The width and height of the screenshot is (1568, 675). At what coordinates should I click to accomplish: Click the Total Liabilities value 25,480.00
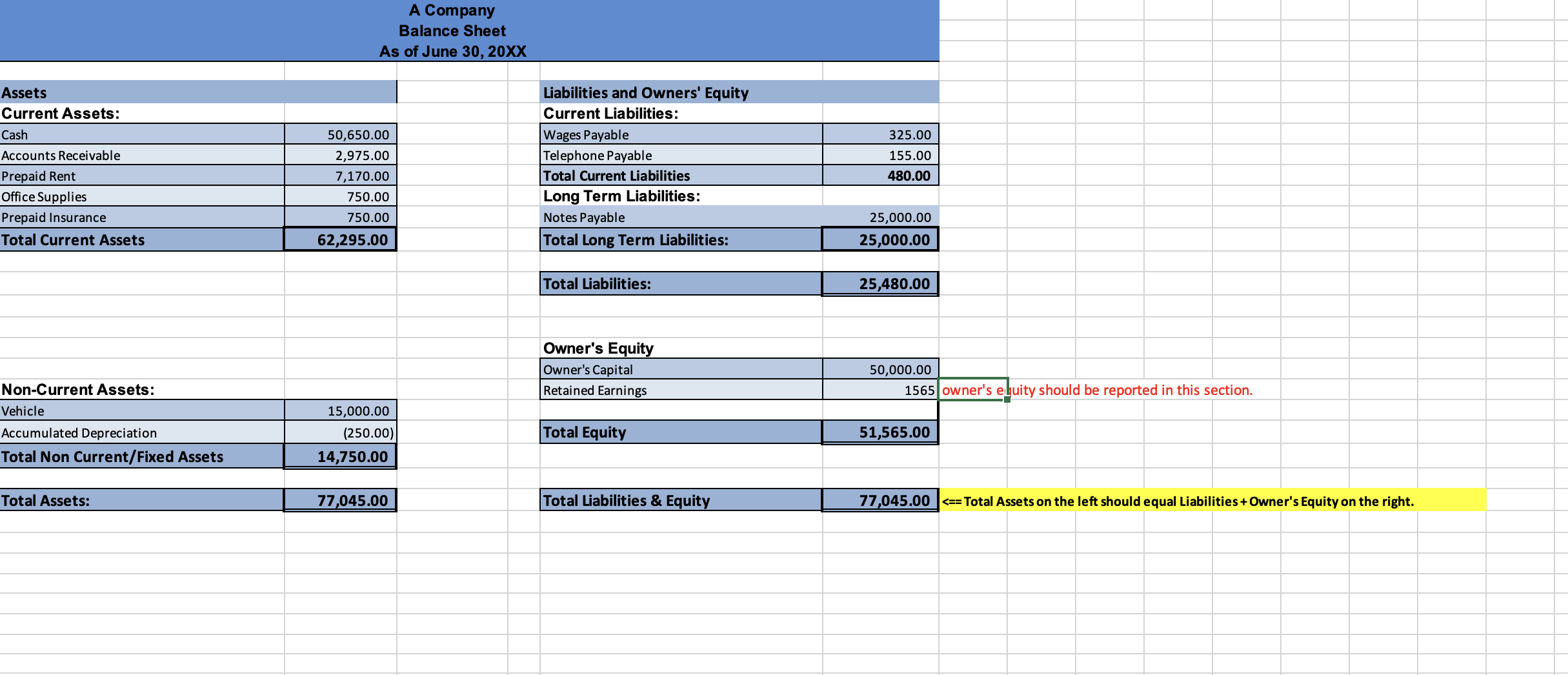pyautogui.click(x=878, y=283)
